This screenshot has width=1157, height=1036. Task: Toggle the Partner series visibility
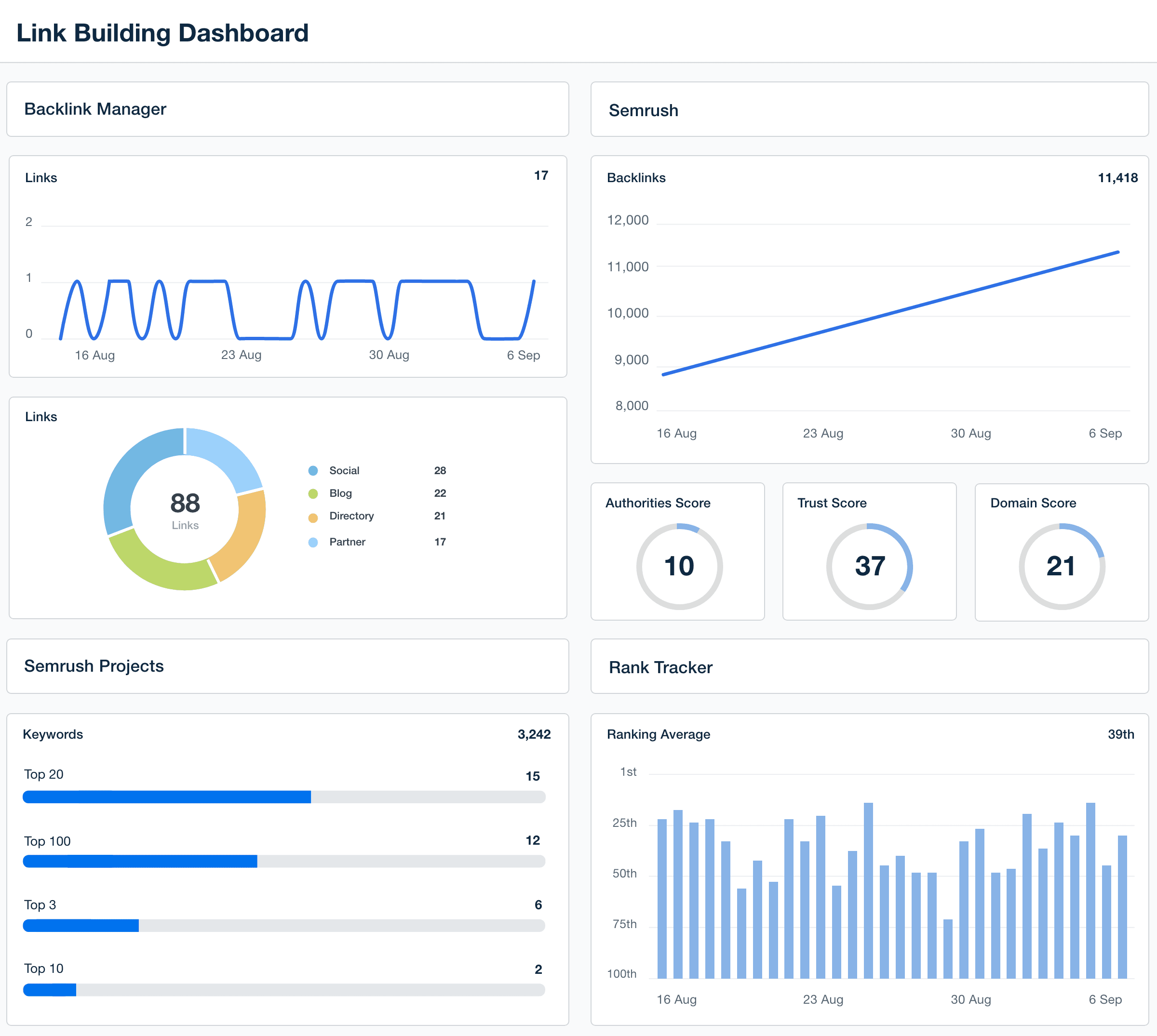pos(347,541)
